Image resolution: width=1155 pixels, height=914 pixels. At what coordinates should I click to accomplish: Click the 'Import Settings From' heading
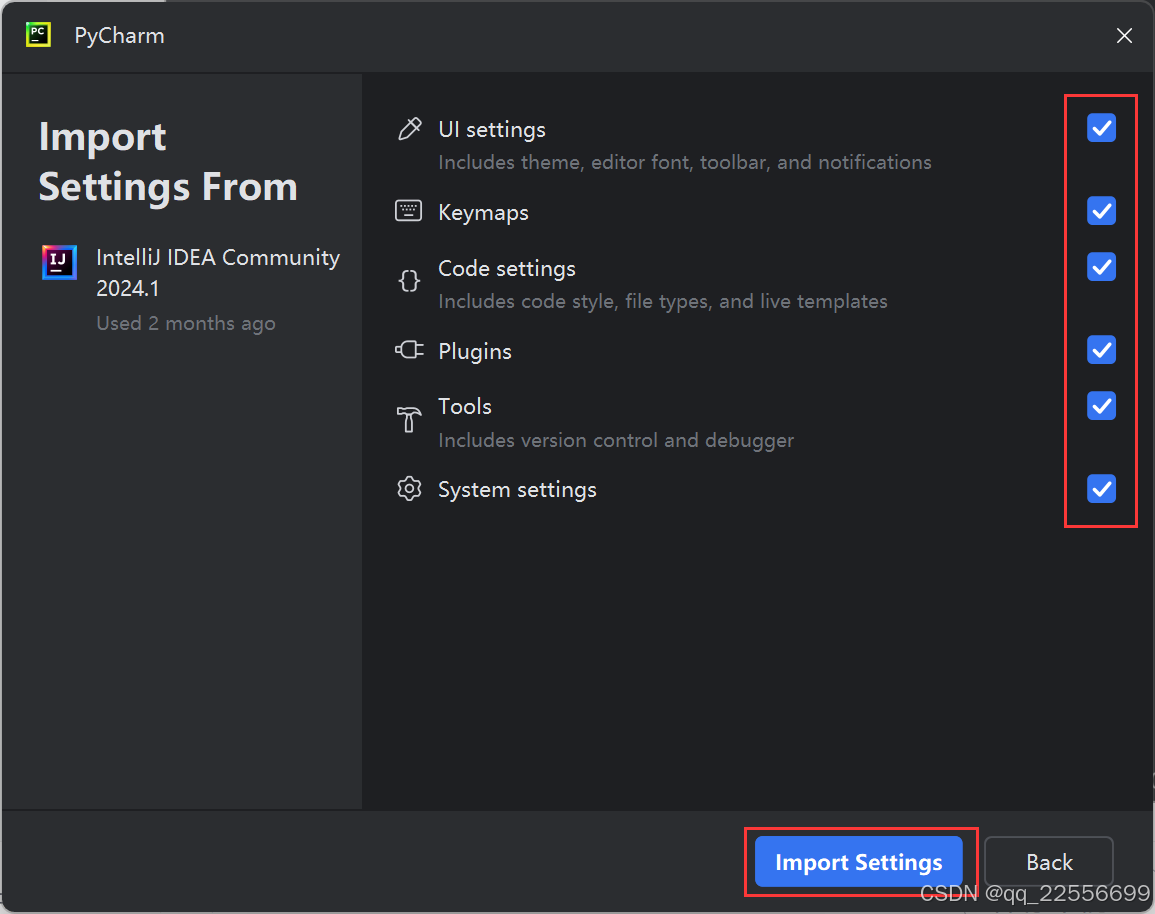[x=168, y=161]
